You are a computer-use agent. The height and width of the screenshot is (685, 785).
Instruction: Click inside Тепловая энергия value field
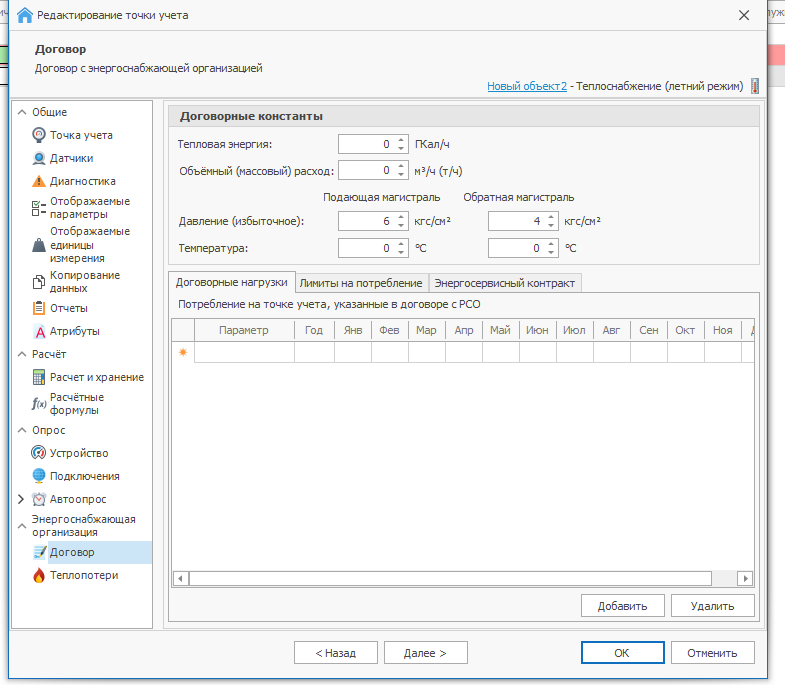click(x=366, y=144)
